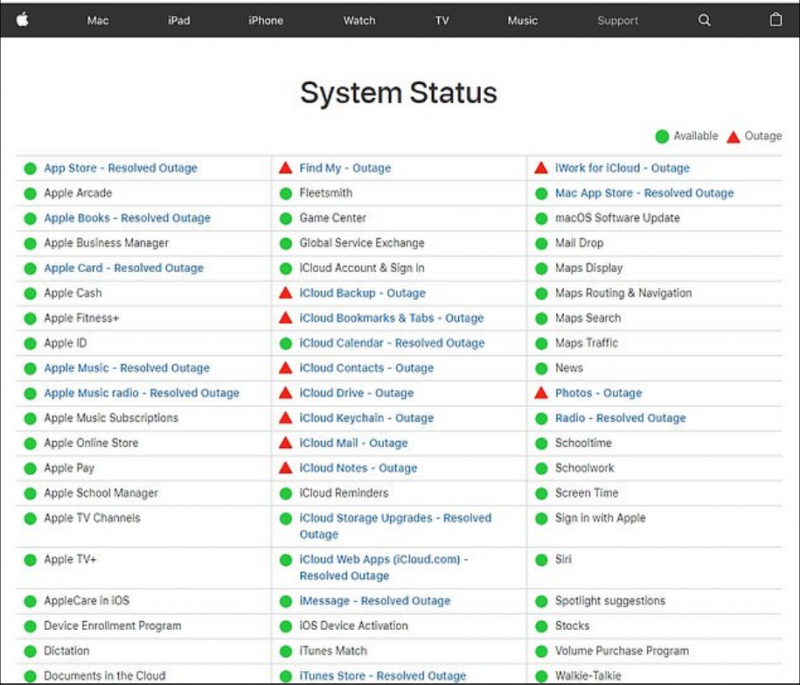Open iTunes Store - Resolved Outage link
The image size is (800, 685).
tap(383, 676)
